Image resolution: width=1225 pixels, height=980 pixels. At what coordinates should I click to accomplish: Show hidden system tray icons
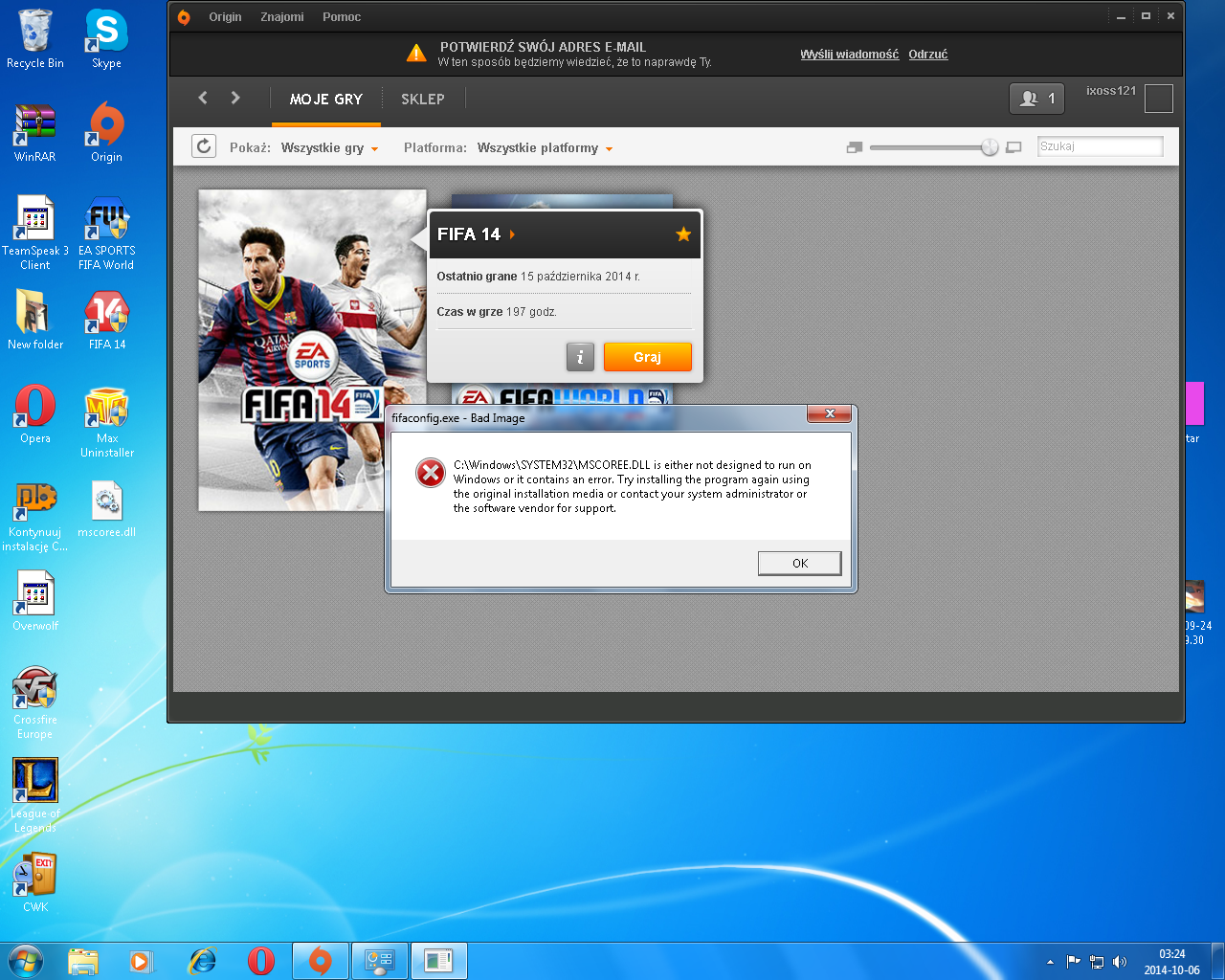pyautogui.click(x=1050, y=962)
